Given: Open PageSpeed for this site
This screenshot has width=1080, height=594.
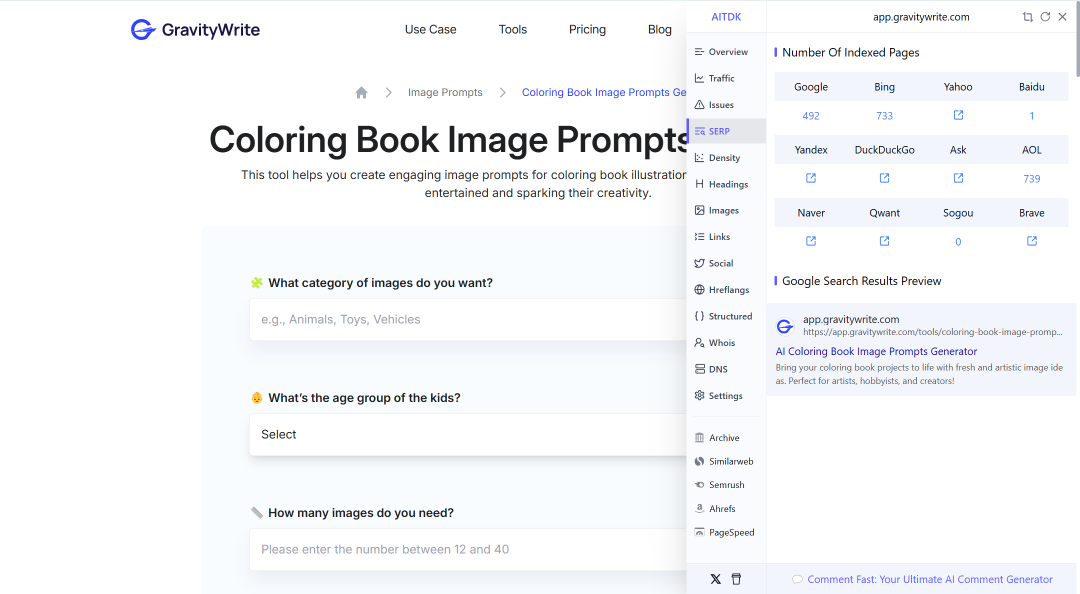Looking at the screenshot, I should click(x=727, y=532).
